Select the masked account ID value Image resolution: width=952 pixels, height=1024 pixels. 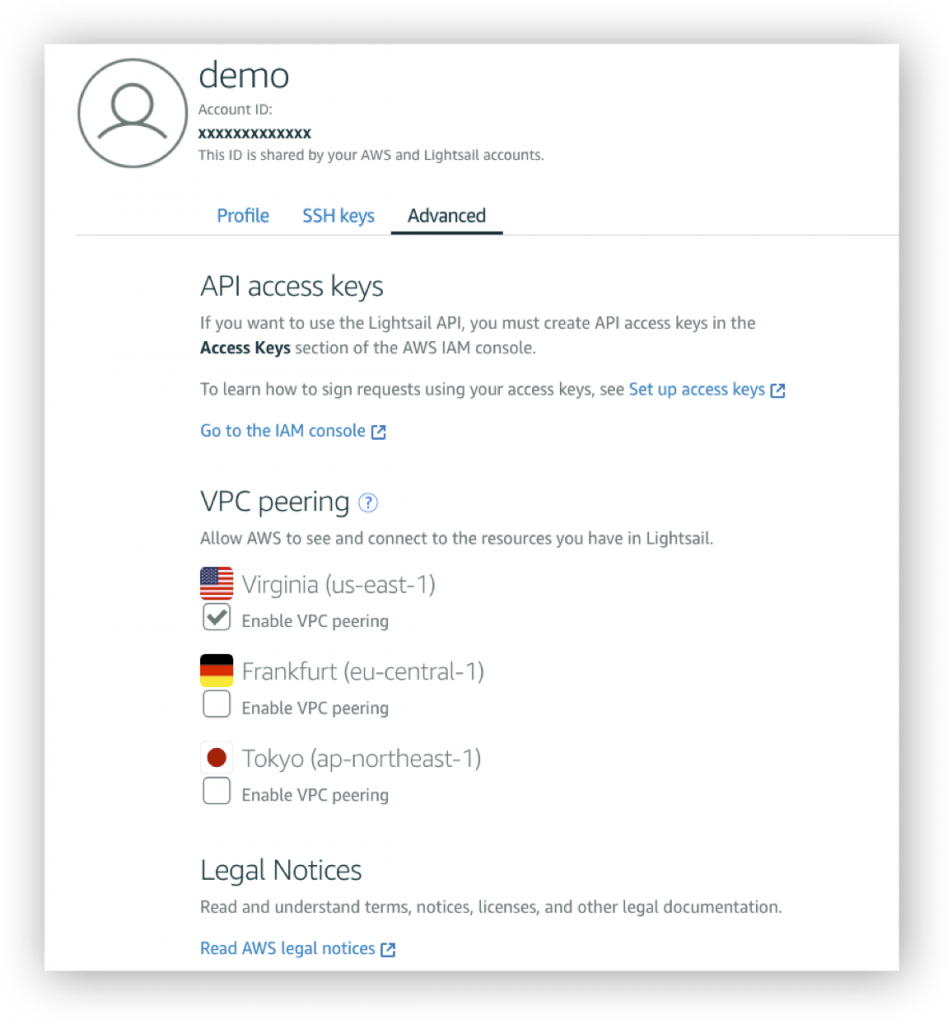(255, 133)
